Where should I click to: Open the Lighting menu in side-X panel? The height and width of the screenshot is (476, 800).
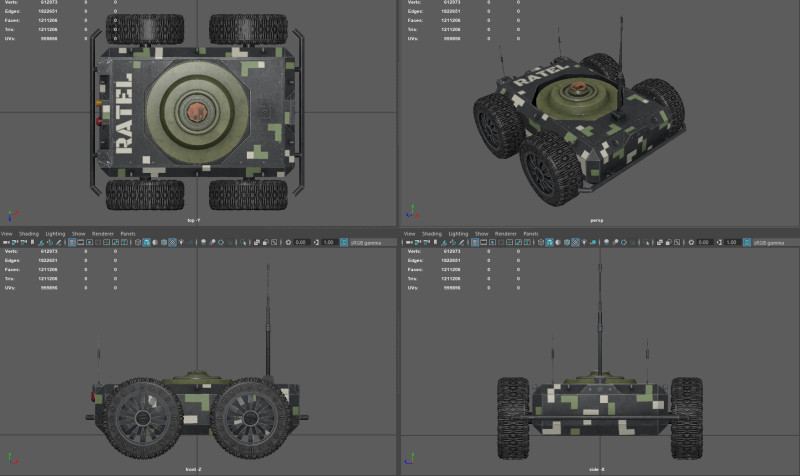tap(458, 233)
